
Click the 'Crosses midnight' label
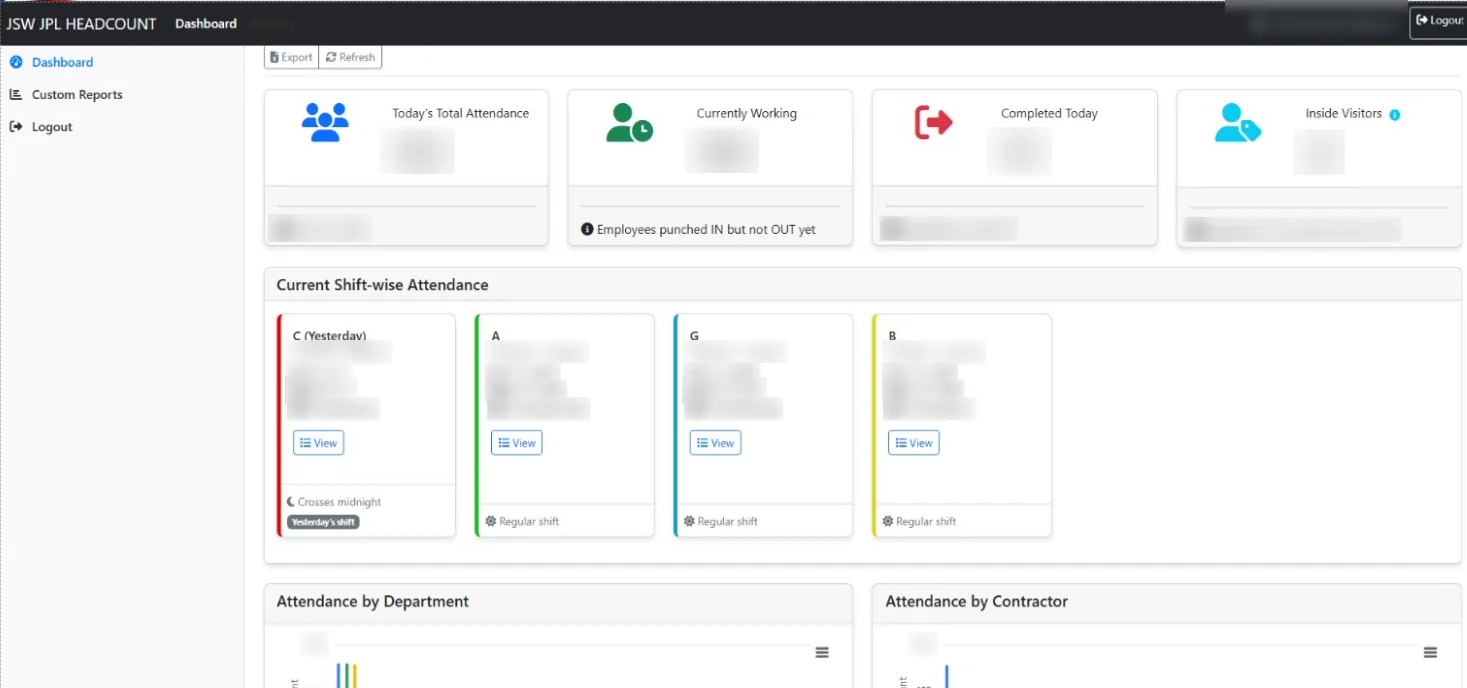pyautogui.click(x=339, y=502)
